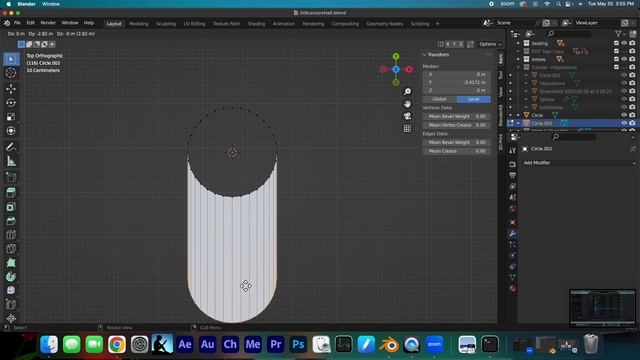
Task: Switch to Modeling workspace tab
Action: (x=139, y=24)
